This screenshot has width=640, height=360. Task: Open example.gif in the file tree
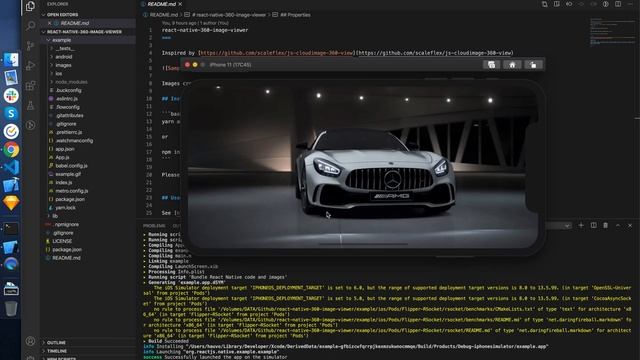pos(68,174)
